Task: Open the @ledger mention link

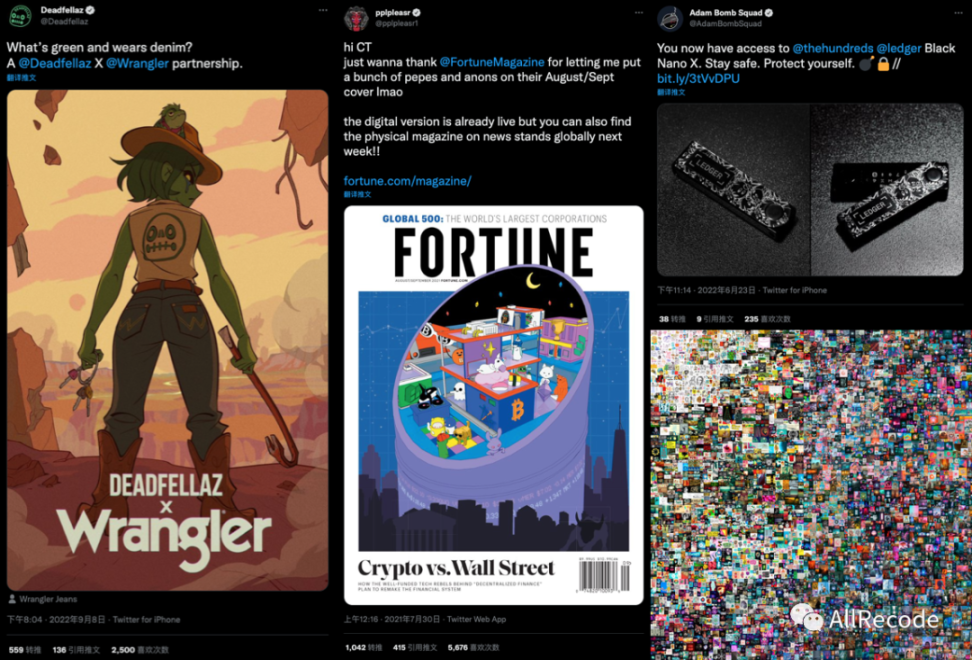Action: pyautogui.click(x=899, y=48)
